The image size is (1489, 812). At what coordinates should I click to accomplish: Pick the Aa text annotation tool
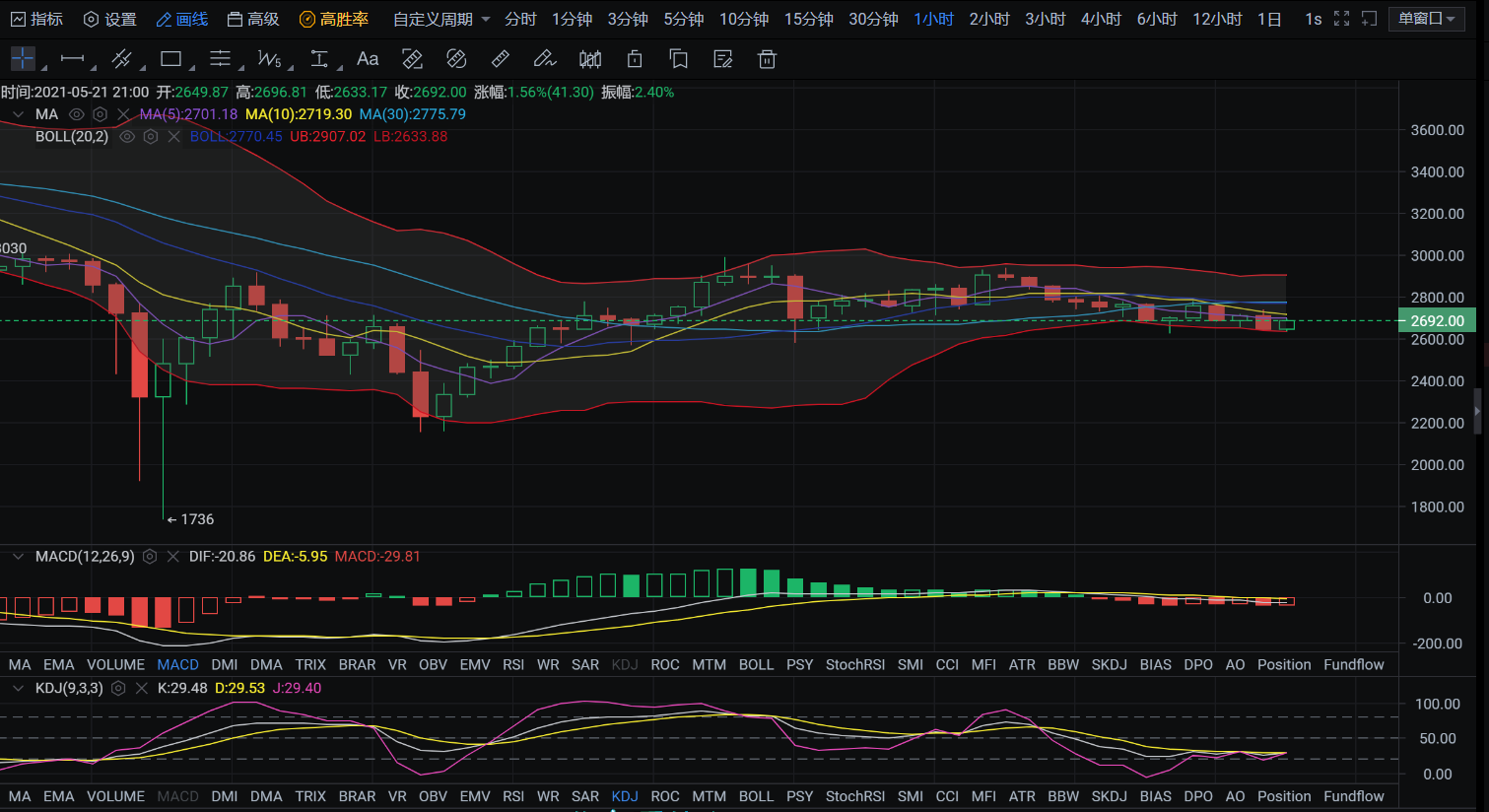tap(368, 59)
